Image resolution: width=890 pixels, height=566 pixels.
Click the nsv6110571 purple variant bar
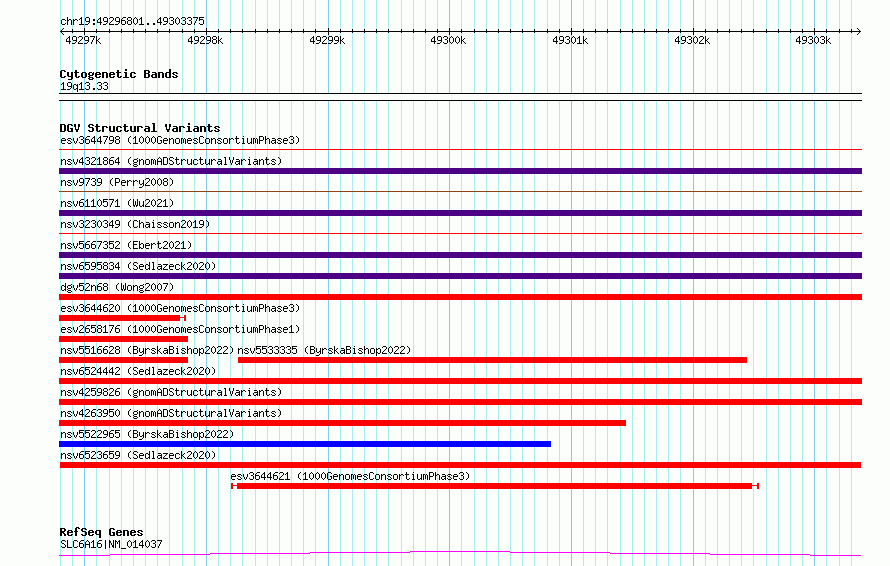[x=460, y=213]
